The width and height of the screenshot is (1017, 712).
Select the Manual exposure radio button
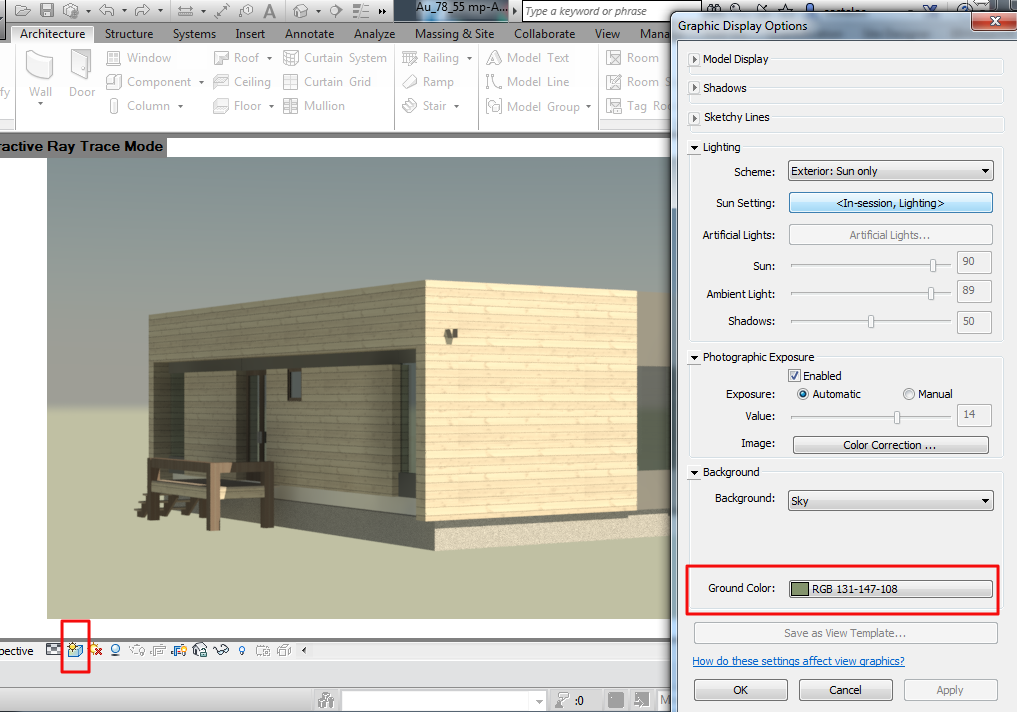[x=908, y=394]
